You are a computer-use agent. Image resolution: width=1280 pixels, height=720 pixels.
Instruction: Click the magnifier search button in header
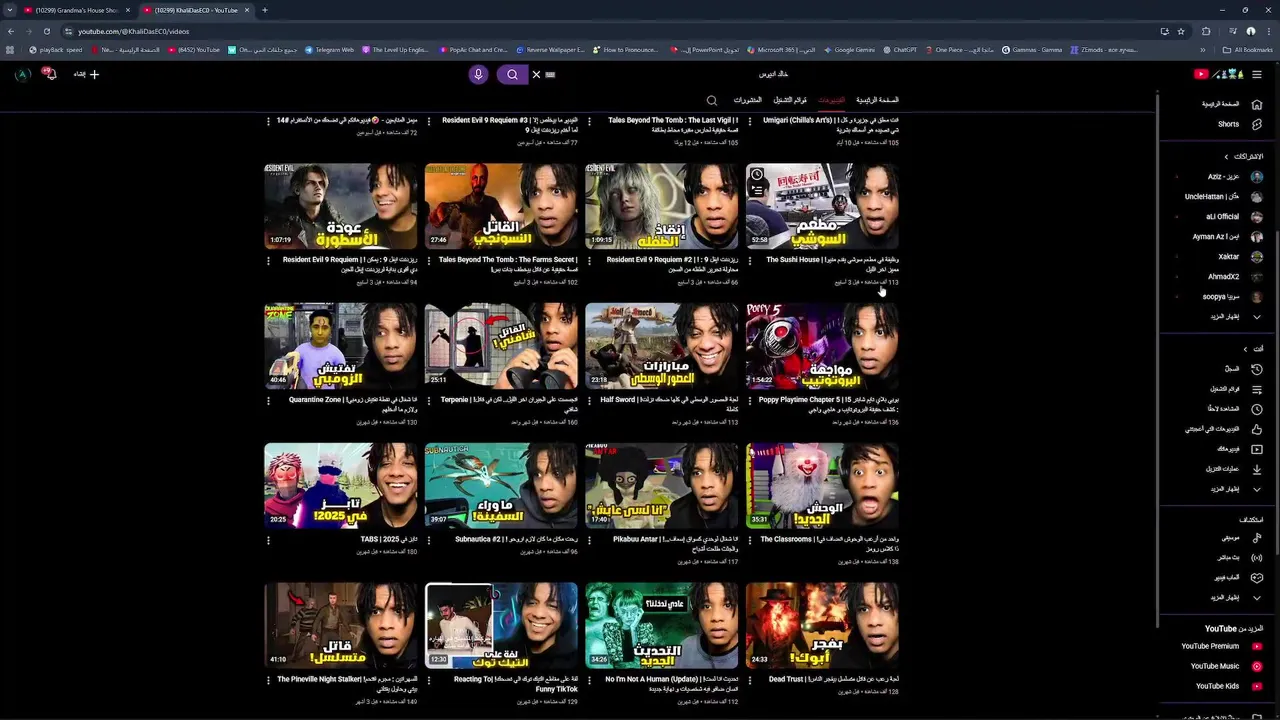pos(512,74)
